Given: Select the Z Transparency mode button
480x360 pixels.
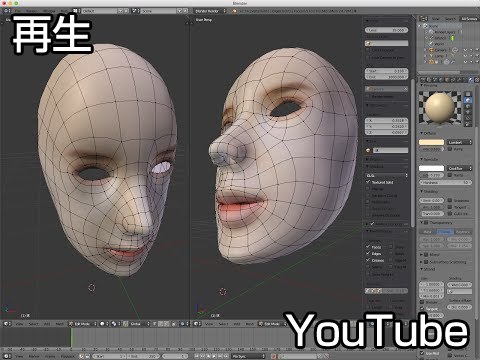Looking at the screenshot, I should [445, 232].
